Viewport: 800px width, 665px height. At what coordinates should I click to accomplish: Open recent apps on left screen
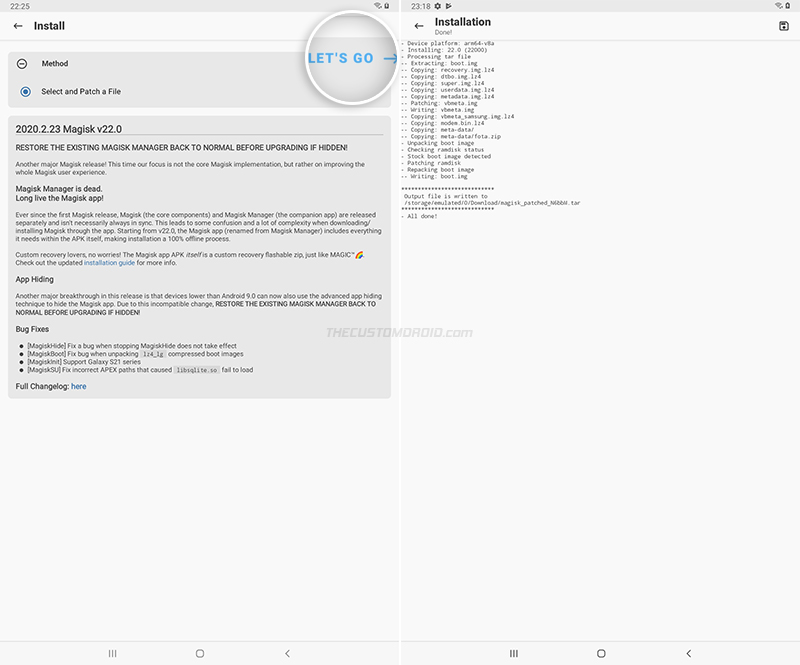click(x=113, y=653)
